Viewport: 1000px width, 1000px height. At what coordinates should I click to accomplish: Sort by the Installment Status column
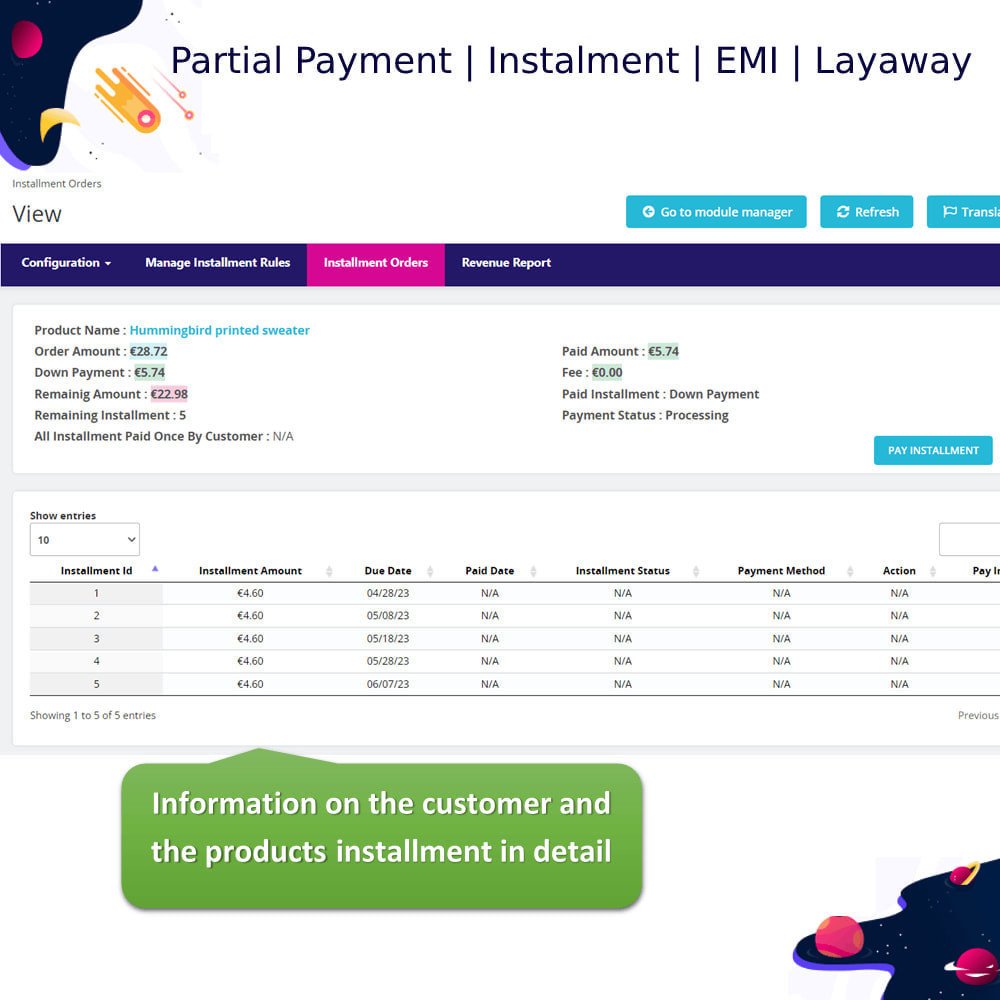pyautogui.click(x=623, y=571)
